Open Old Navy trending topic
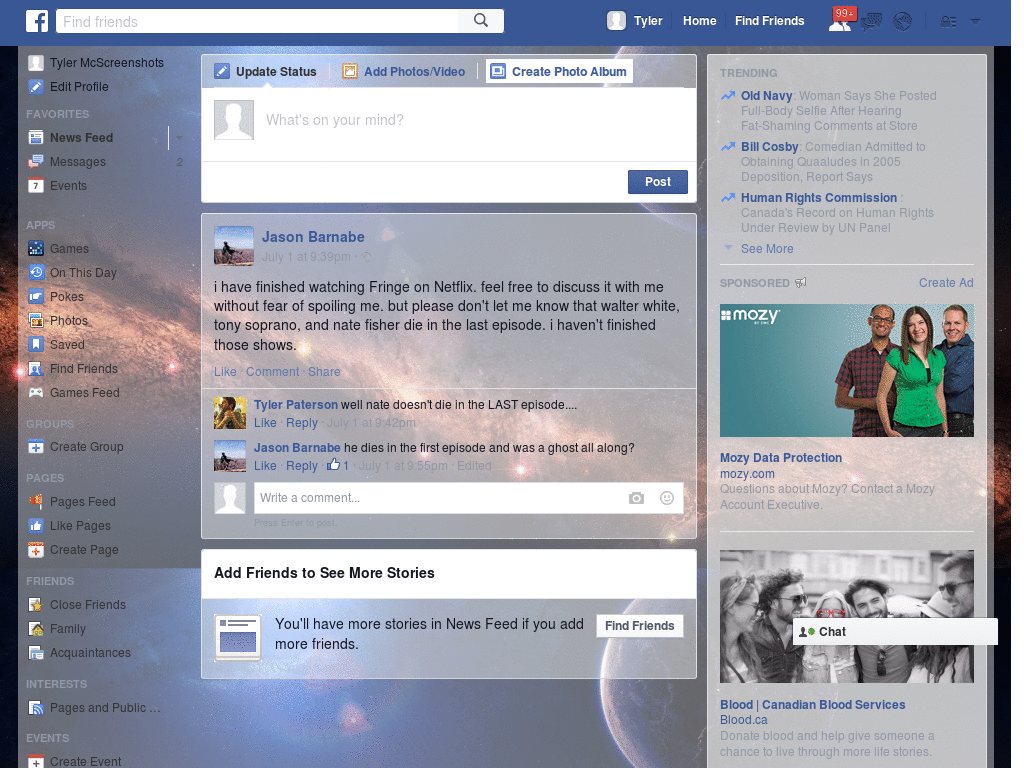 pos(766,95)
